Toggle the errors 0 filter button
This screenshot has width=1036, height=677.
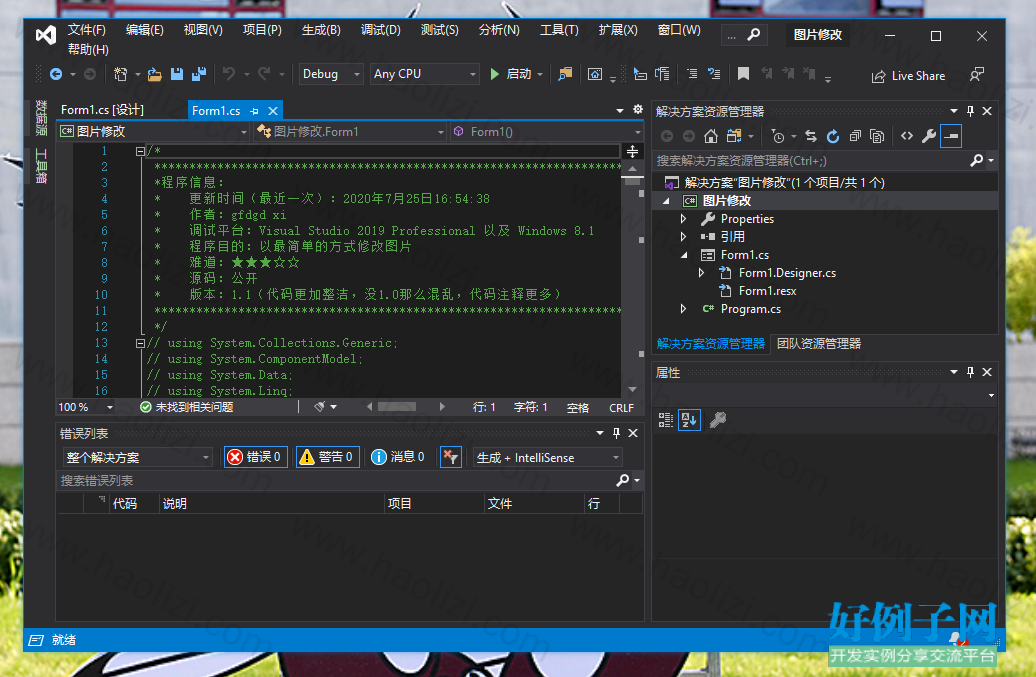click(x=256, y=457)
